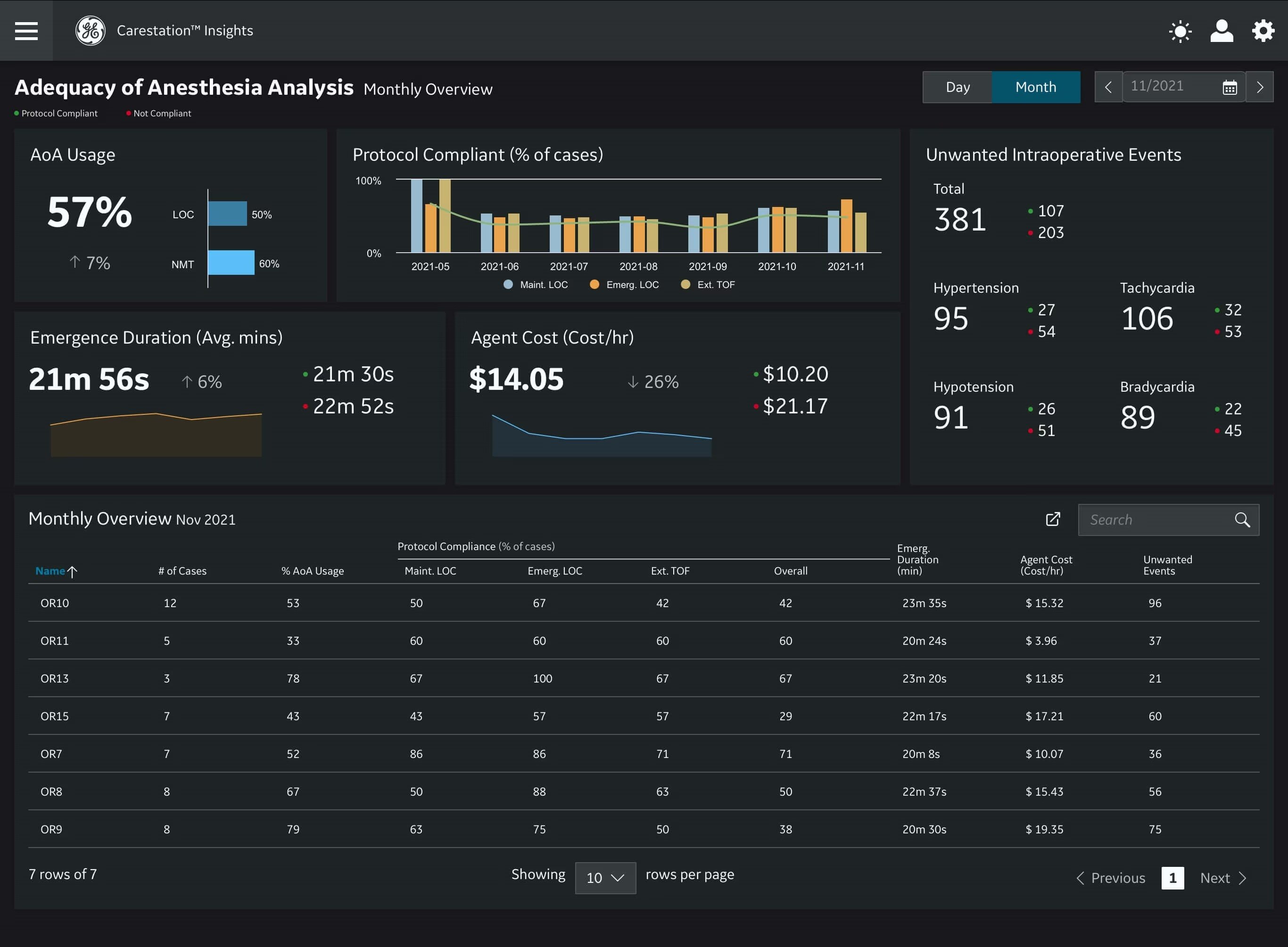Go to next month arrow
This screenshot has width=1288, height=947.
coord(1259,87)
